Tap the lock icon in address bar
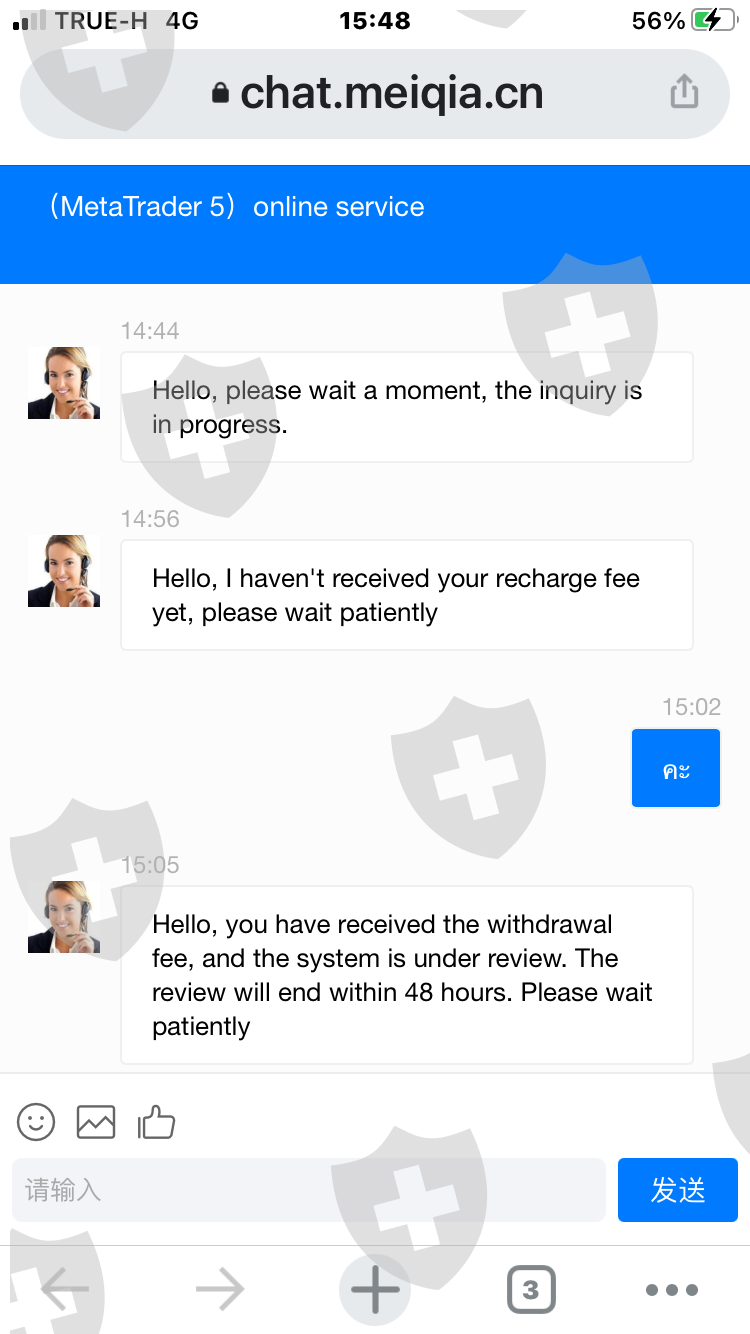The width and height of the screenshot is (750, 1334). click(x=221, y=94)
